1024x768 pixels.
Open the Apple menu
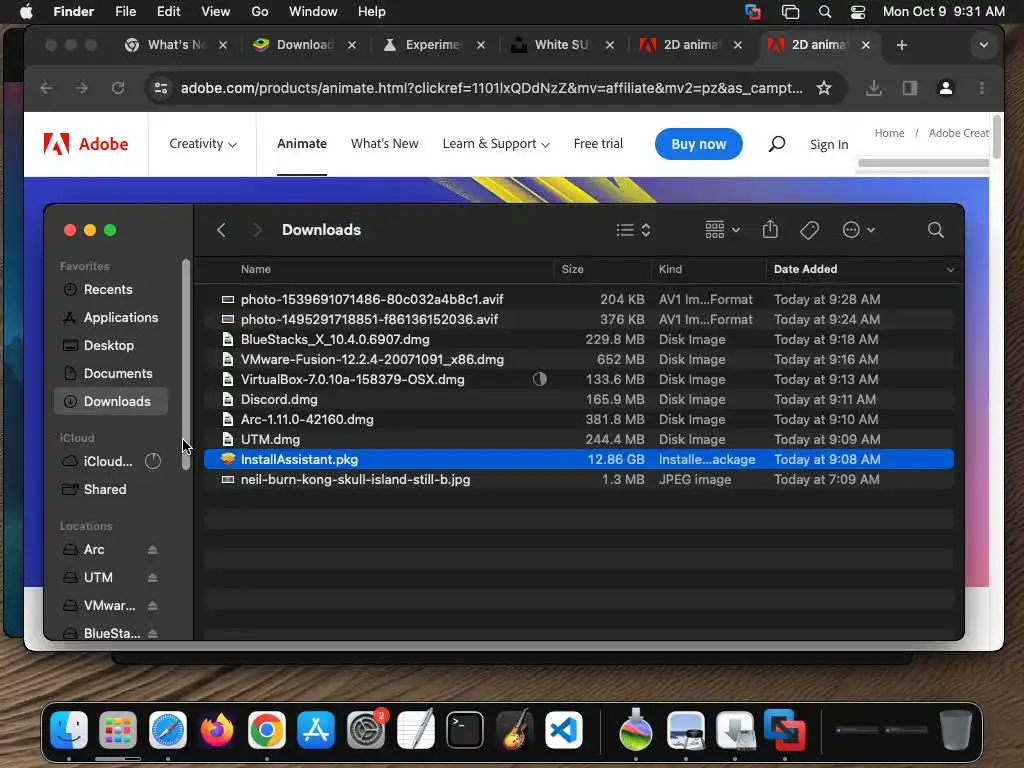26,12
